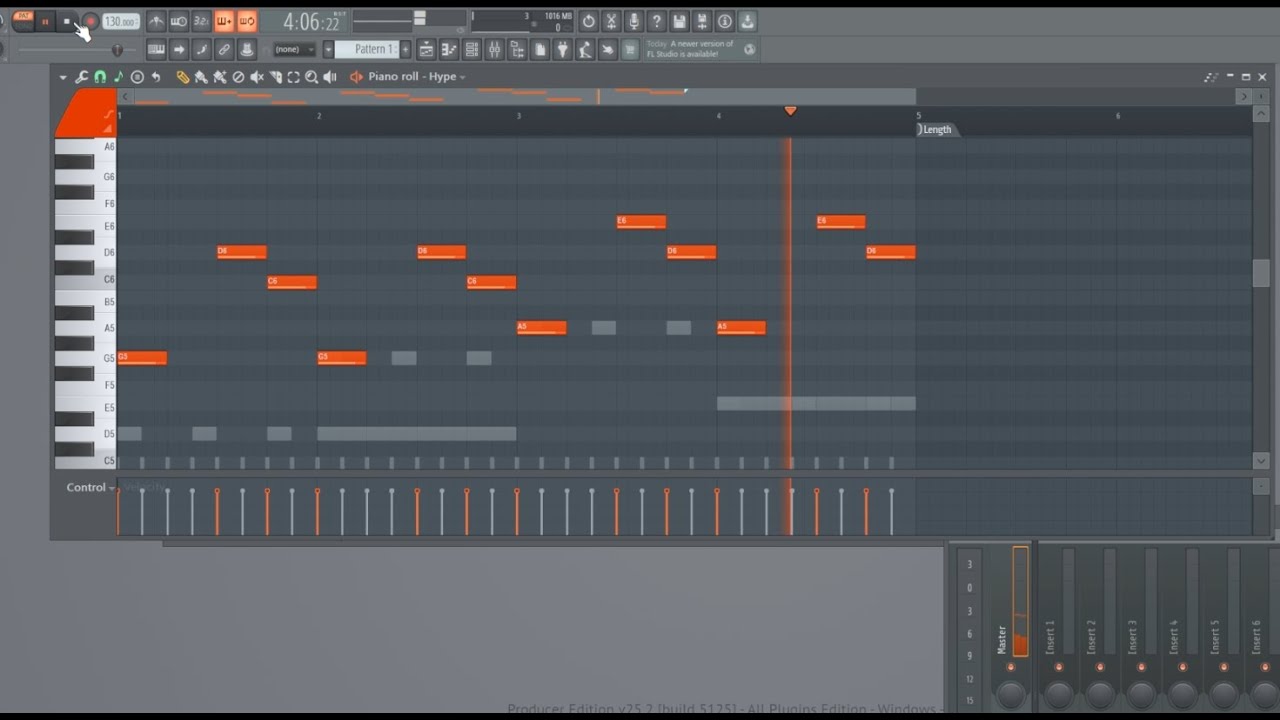
Task: Click the 4:06:22 time display
Action: click(311, 21)
